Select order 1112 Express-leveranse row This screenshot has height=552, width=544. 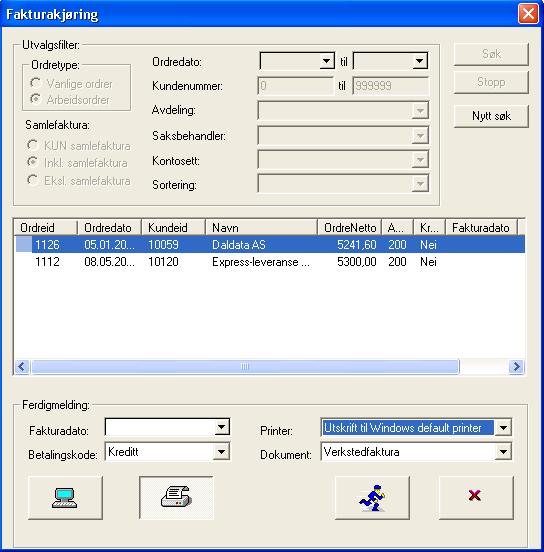(270, 262)
